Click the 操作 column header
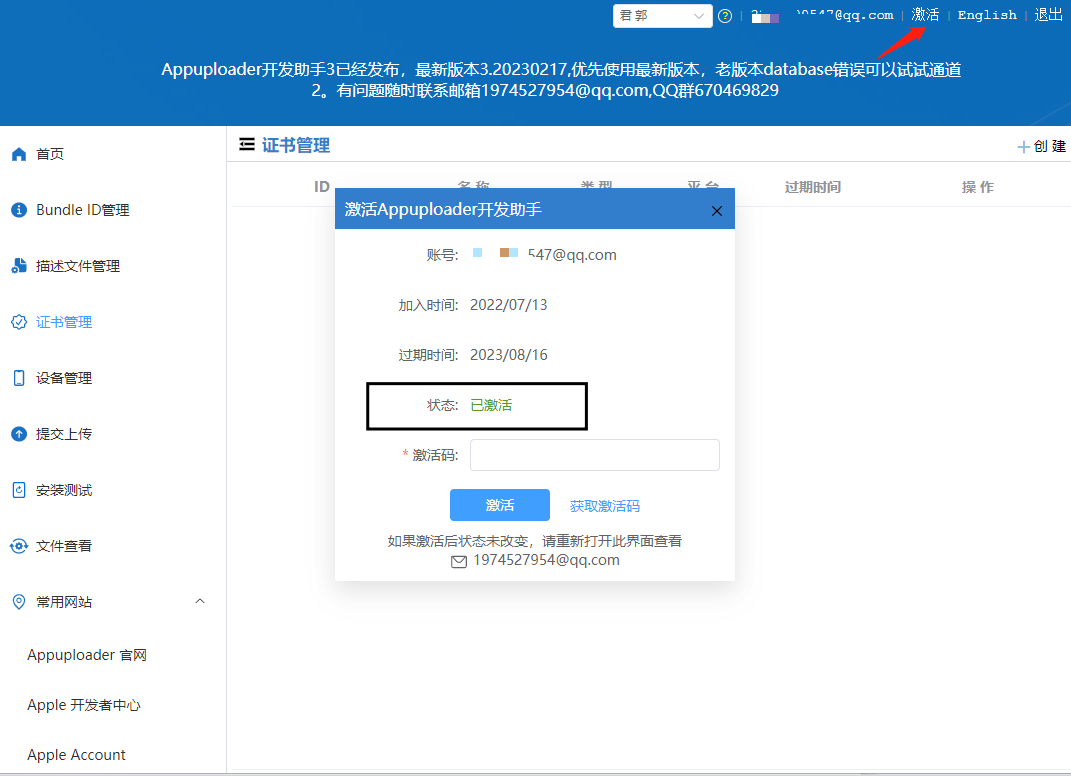The width and height of the screenshot is (1071, 776). 977,187
